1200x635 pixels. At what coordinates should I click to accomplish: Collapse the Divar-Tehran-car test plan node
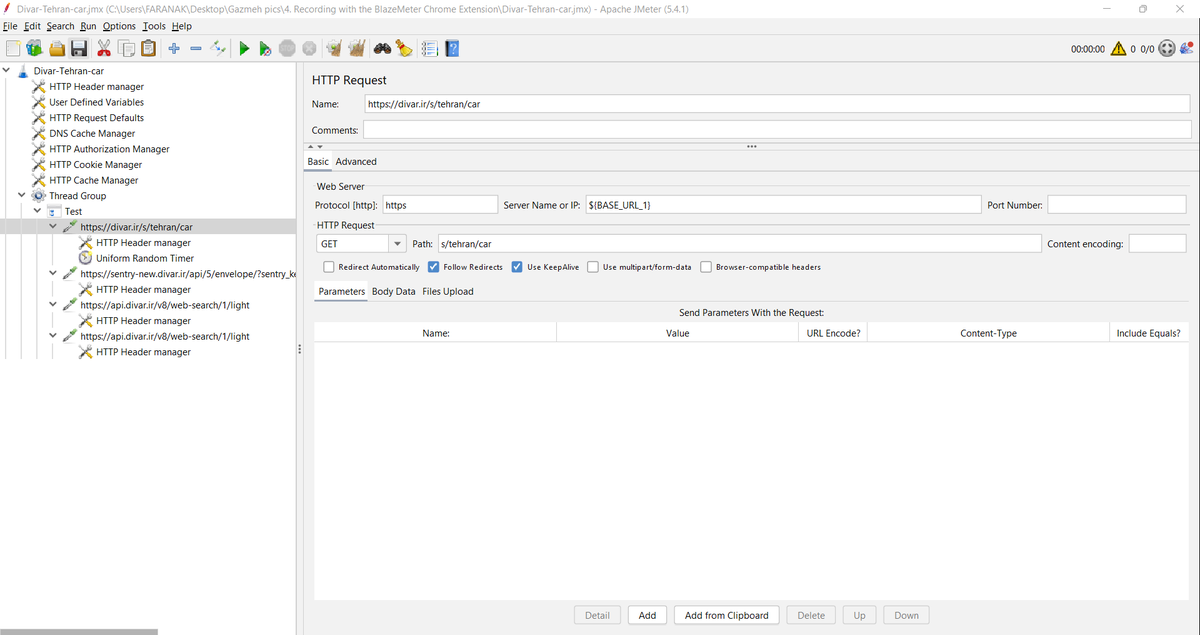(7, 71)
